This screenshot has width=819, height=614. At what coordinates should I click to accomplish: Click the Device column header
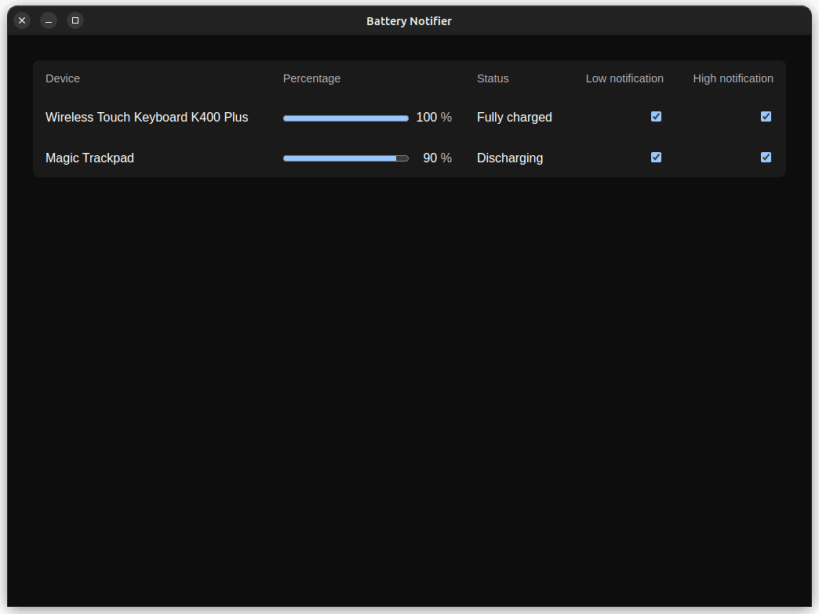tap(63, 78)
